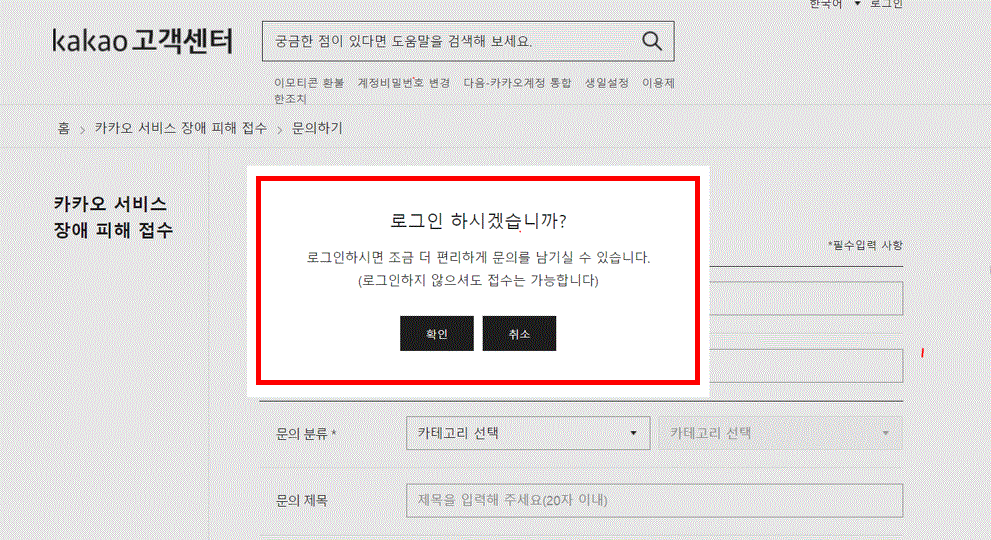The width and height of the screenshot is (991, 540).
Task: Select the 문의하기 breadcrumb item
Action: tap(317, 128)
